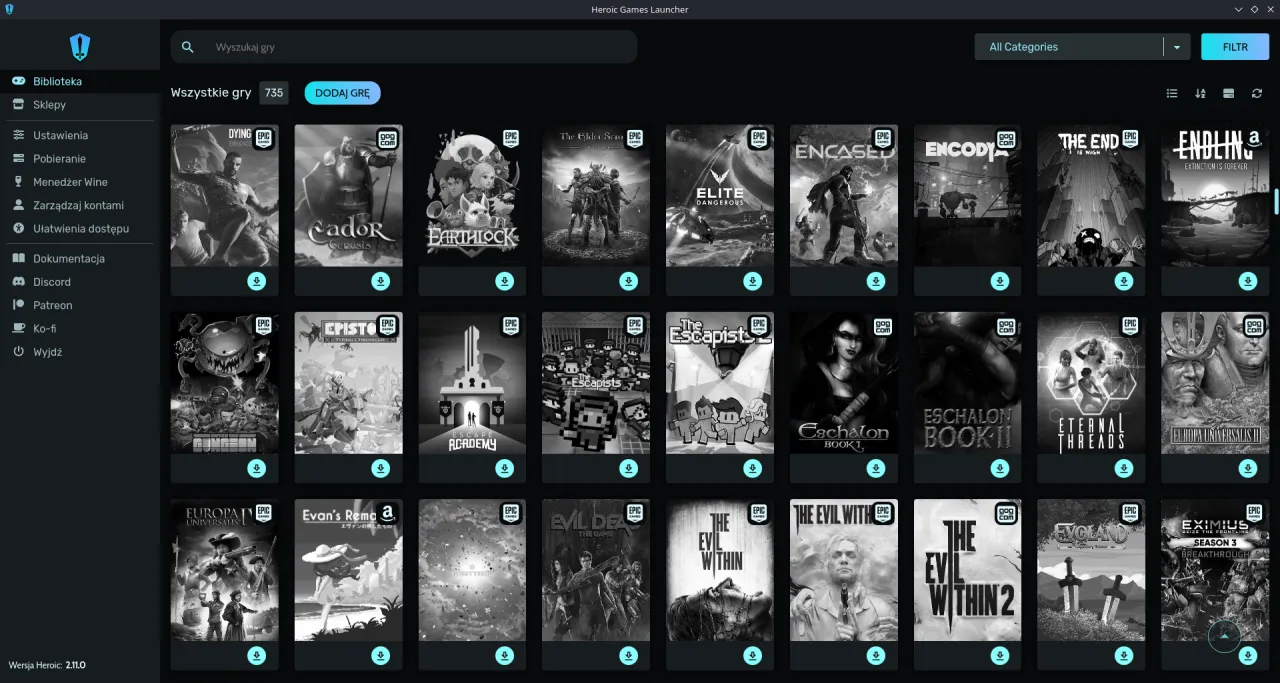
Task: Click the search magnifier icon
Action: [x=188, y=47]
